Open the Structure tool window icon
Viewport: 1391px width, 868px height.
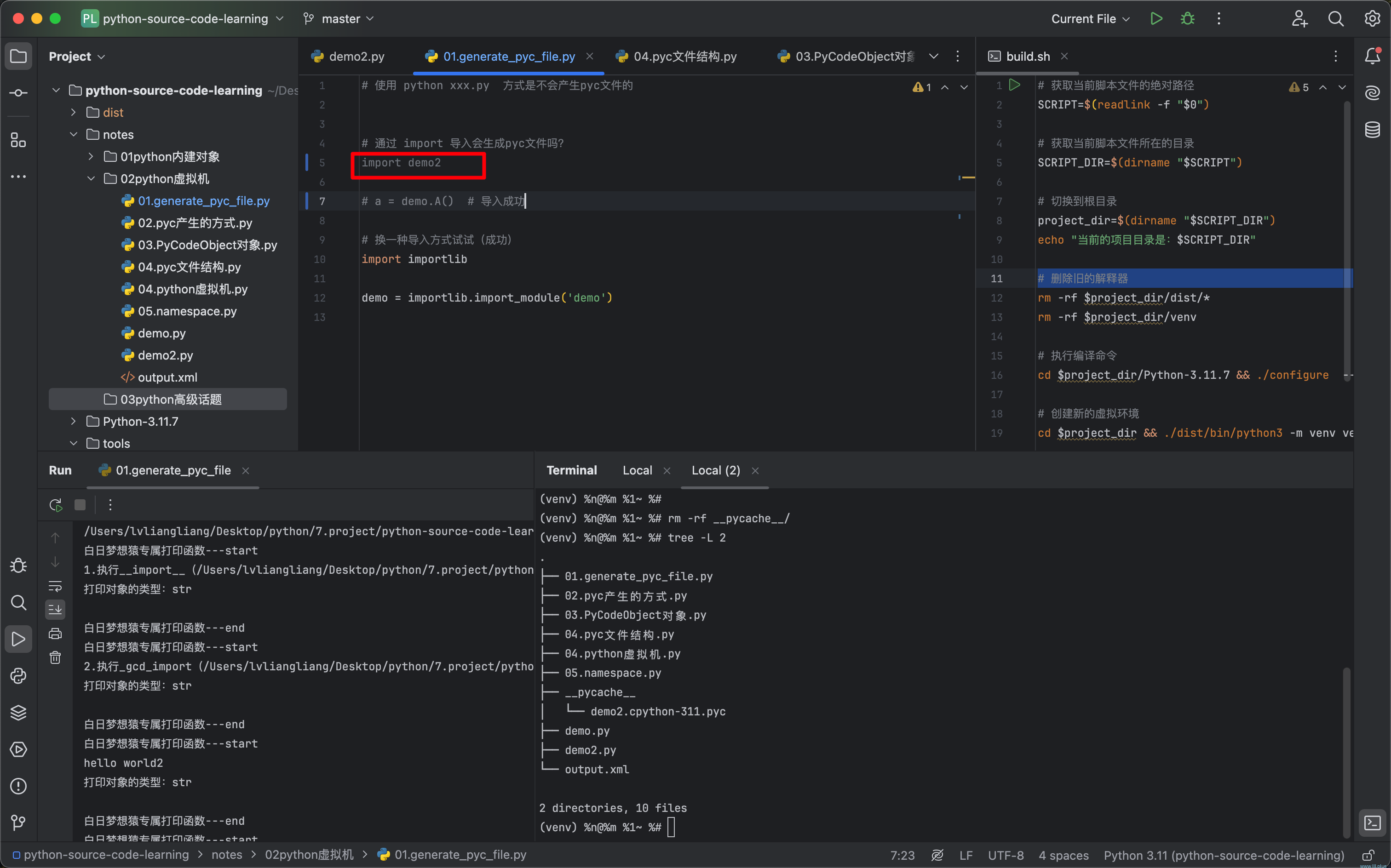coord(18,140)
